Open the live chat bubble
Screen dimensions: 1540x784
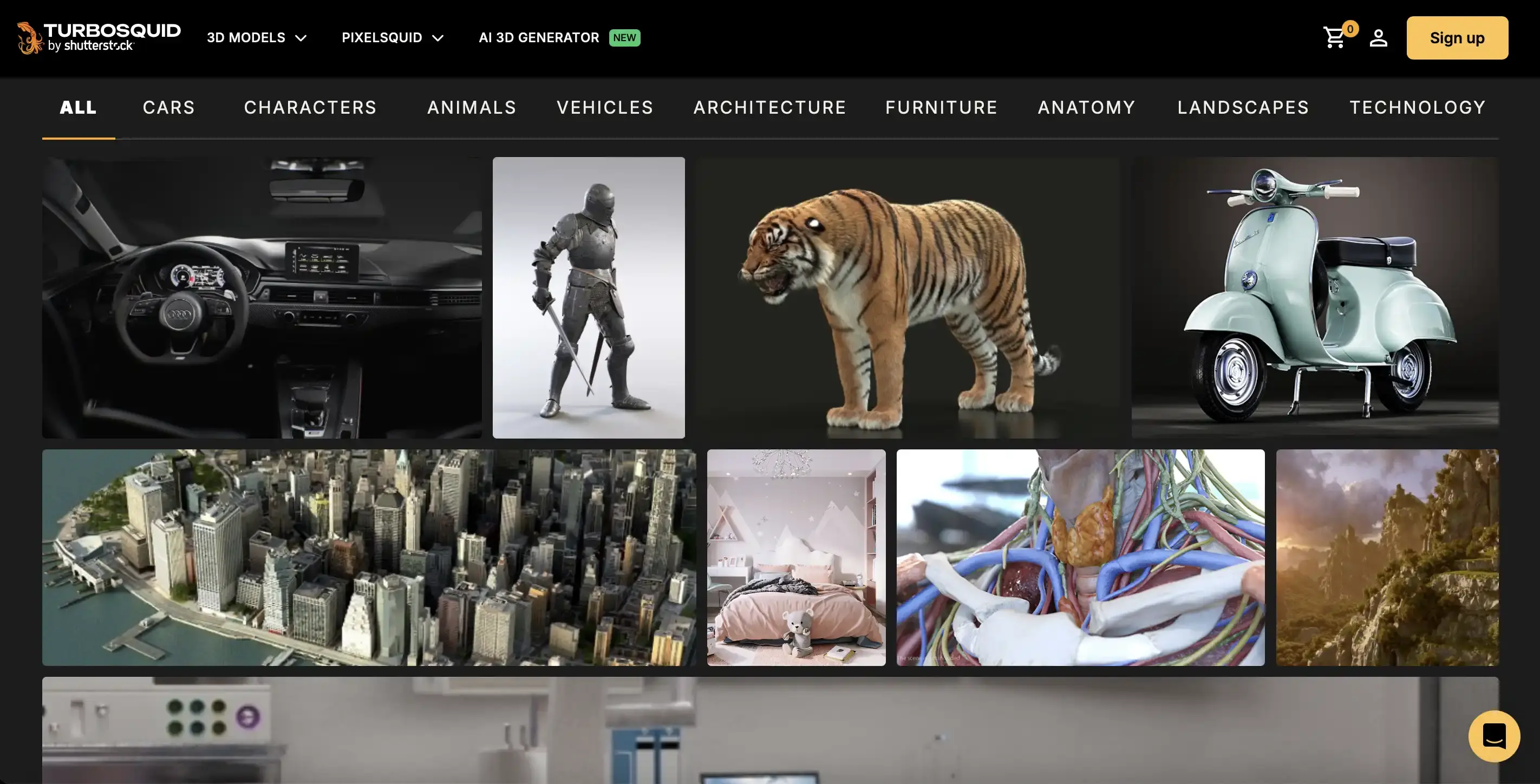coord(1495,736)
